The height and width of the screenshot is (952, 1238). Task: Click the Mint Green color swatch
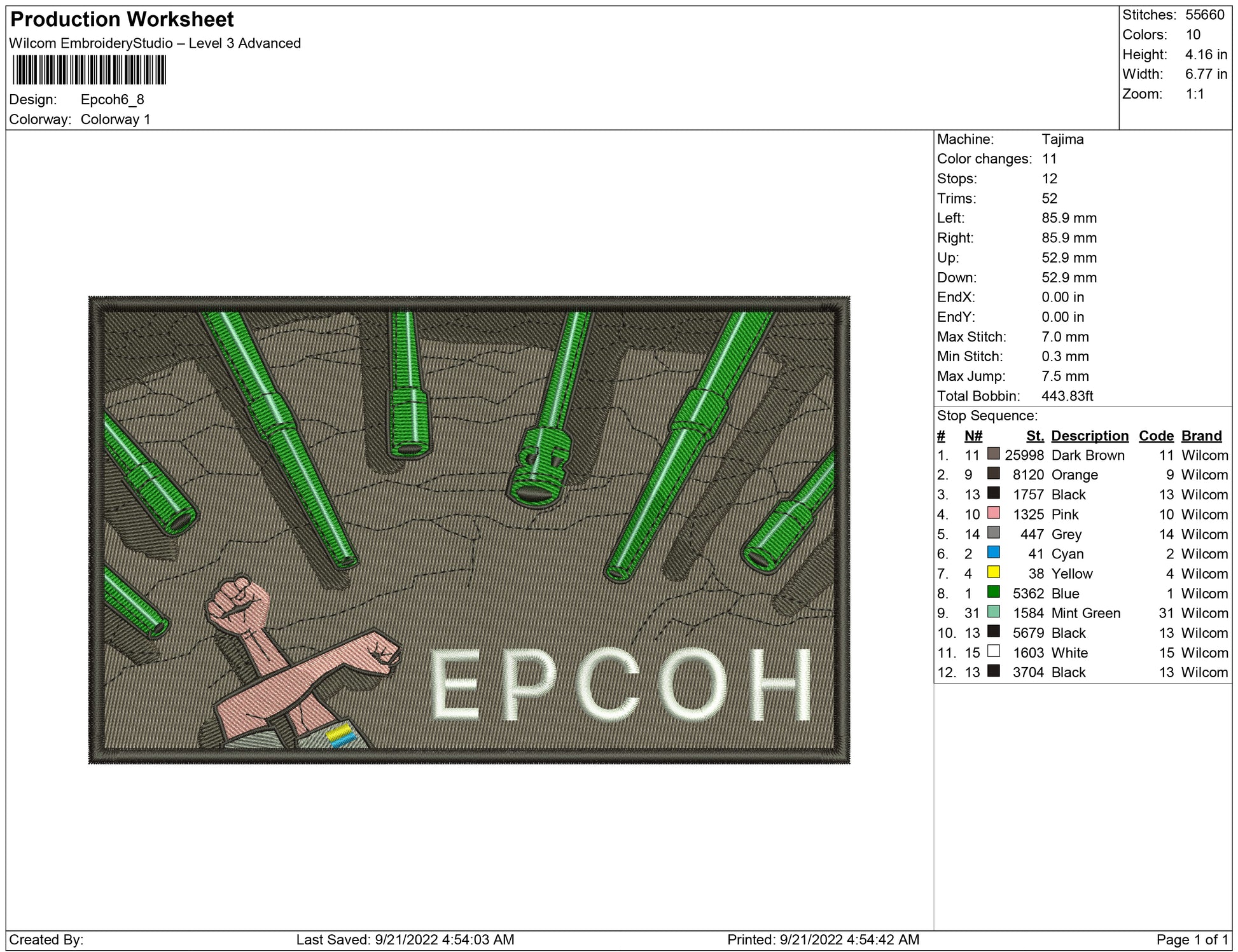(x=993, y=612)
